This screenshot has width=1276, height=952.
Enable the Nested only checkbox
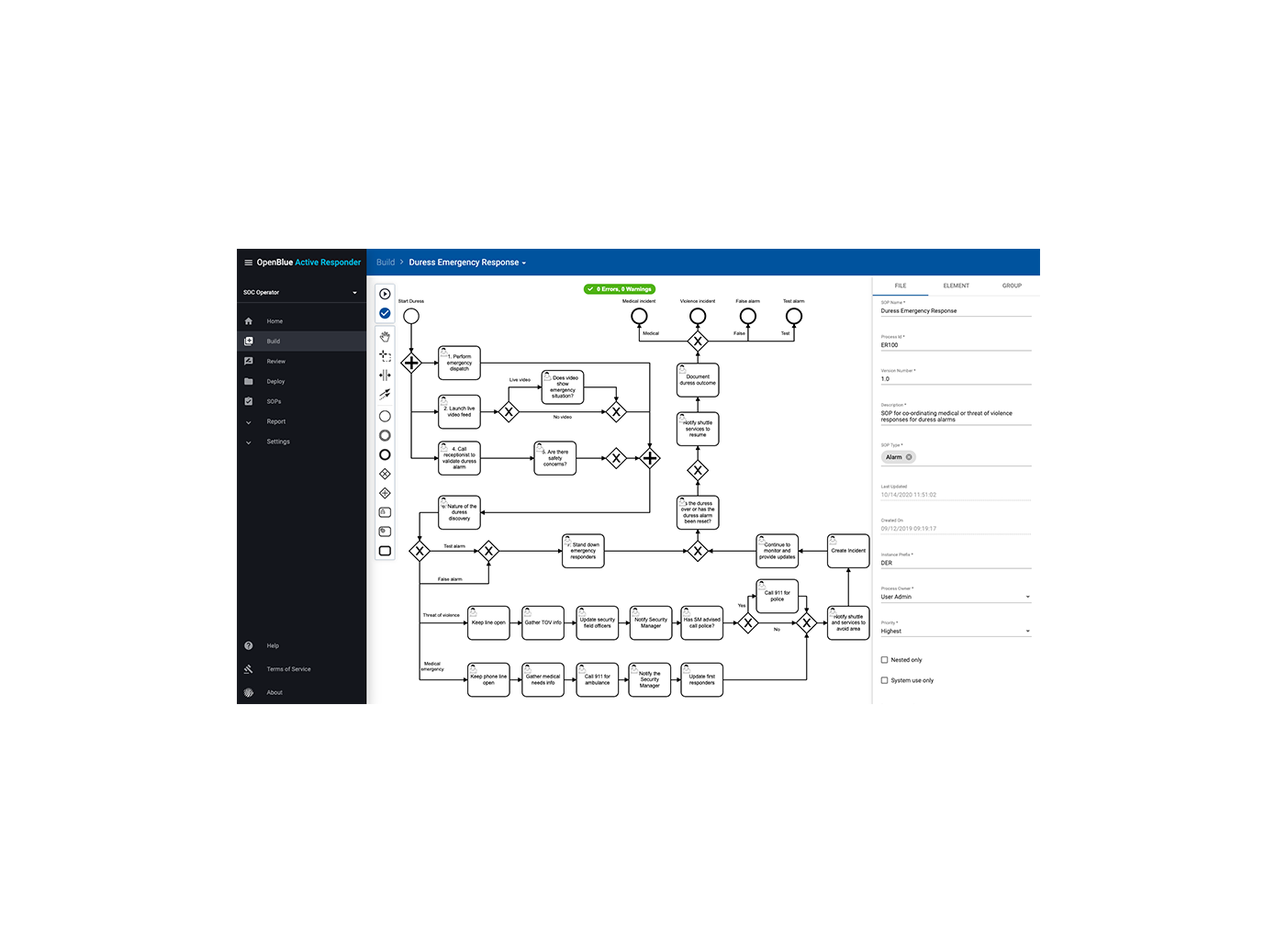pyautogui.click(x=885, y=660)
